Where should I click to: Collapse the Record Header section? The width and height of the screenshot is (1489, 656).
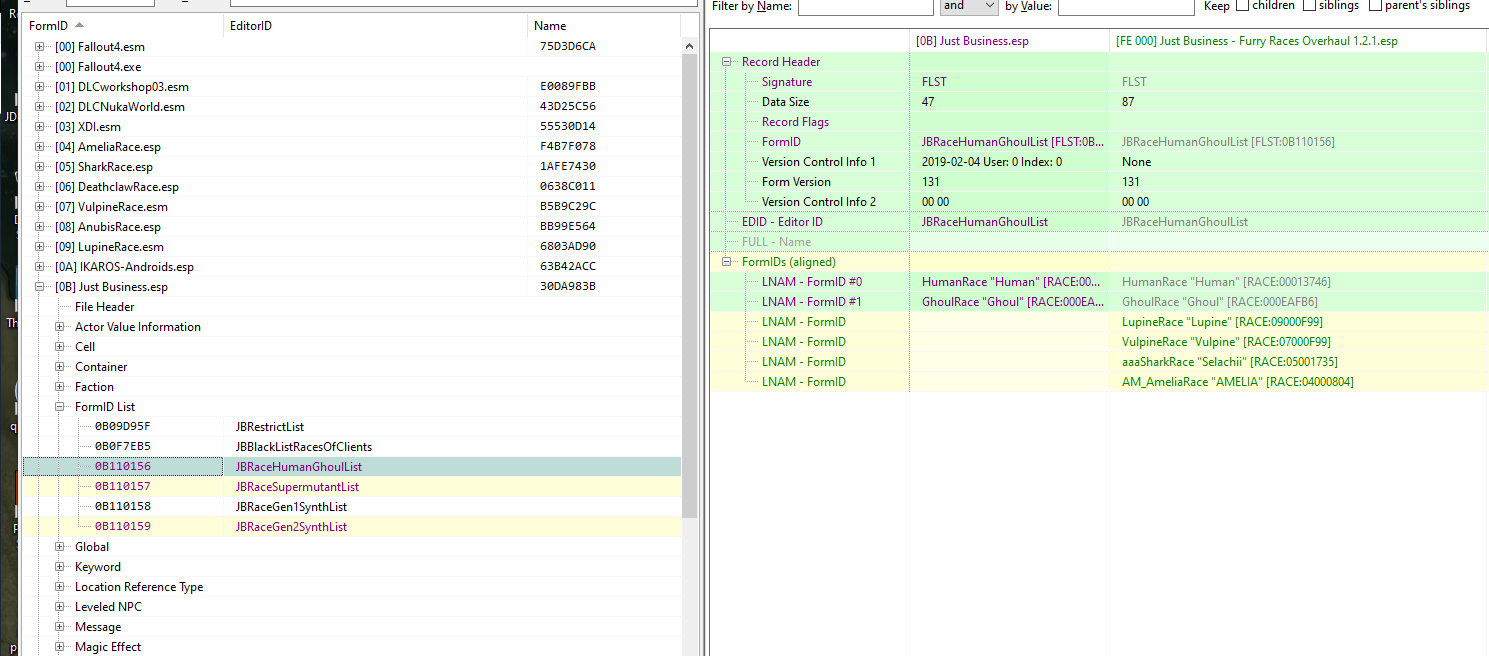pyautogui.click(x=727, y=62)
